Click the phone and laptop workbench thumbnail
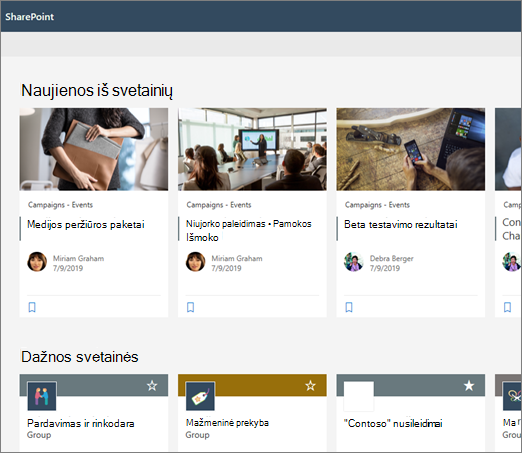522x453 pixels. 411,149
